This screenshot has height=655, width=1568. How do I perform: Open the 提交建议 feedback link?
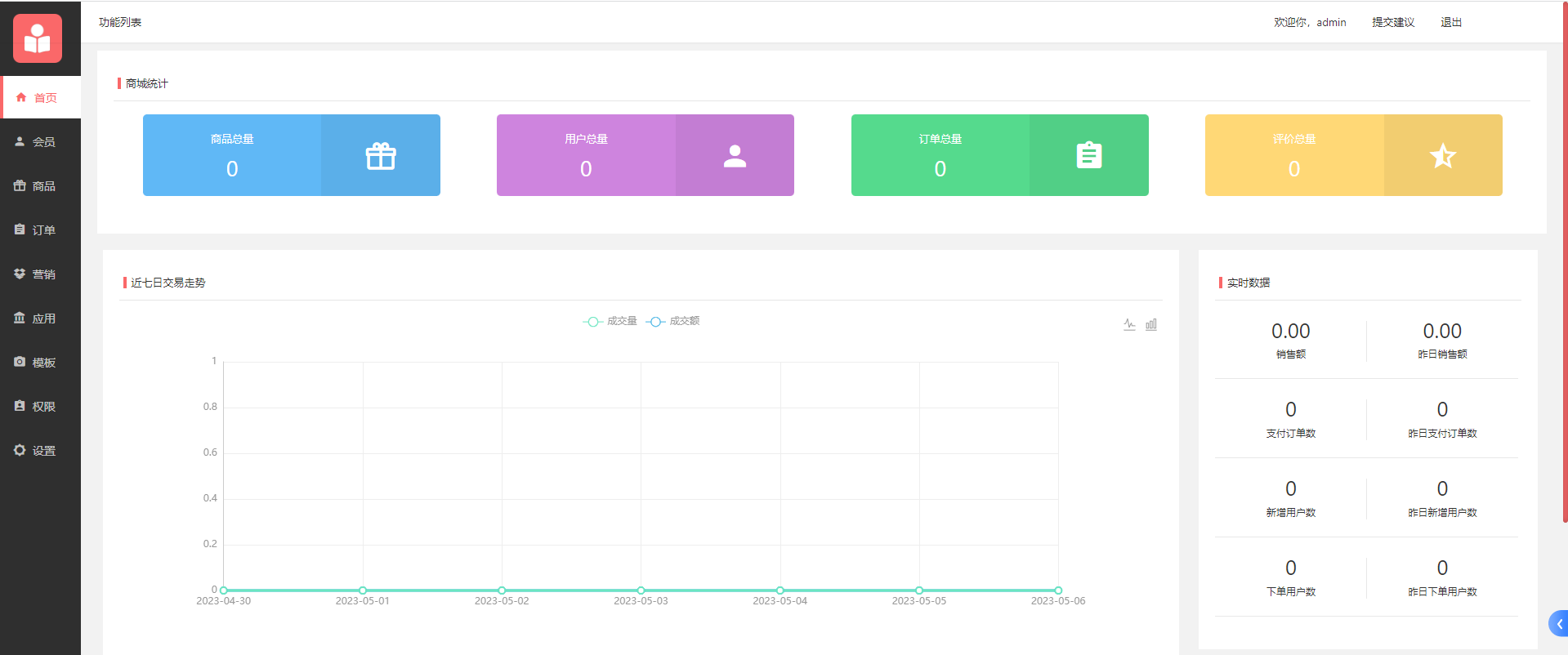point(1393,22)
